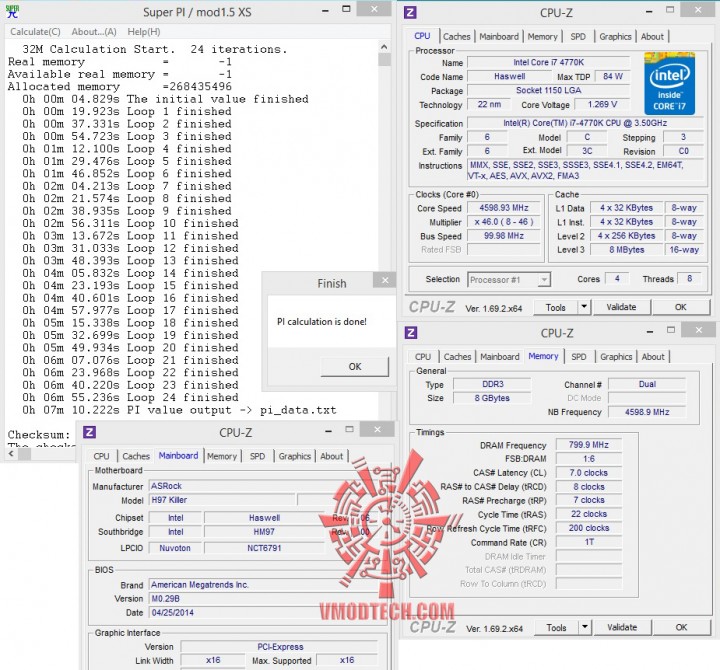Viewport: 720px width, 670px height.
Task: Select Mainboard tab in Memory CPU-Z window
Action: coord(500,357)
